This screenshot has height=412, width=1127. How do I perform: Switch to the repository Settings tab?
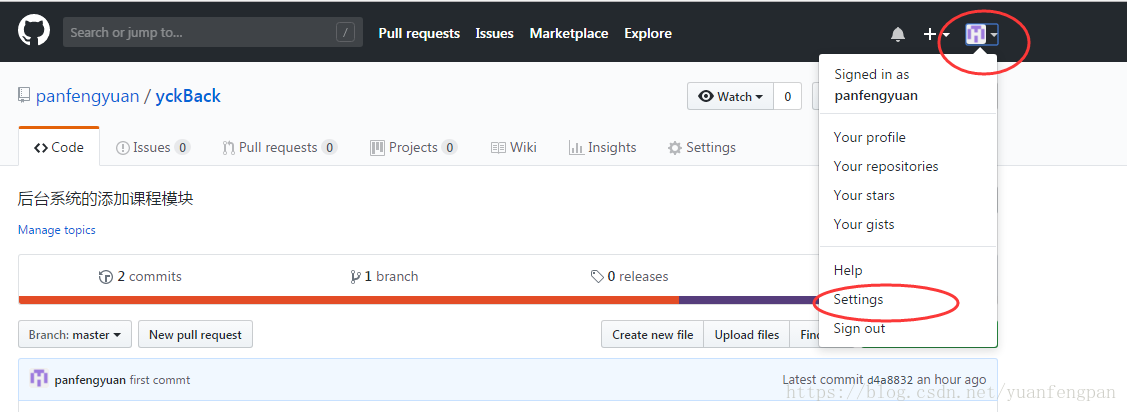click(x=702, y=147)
